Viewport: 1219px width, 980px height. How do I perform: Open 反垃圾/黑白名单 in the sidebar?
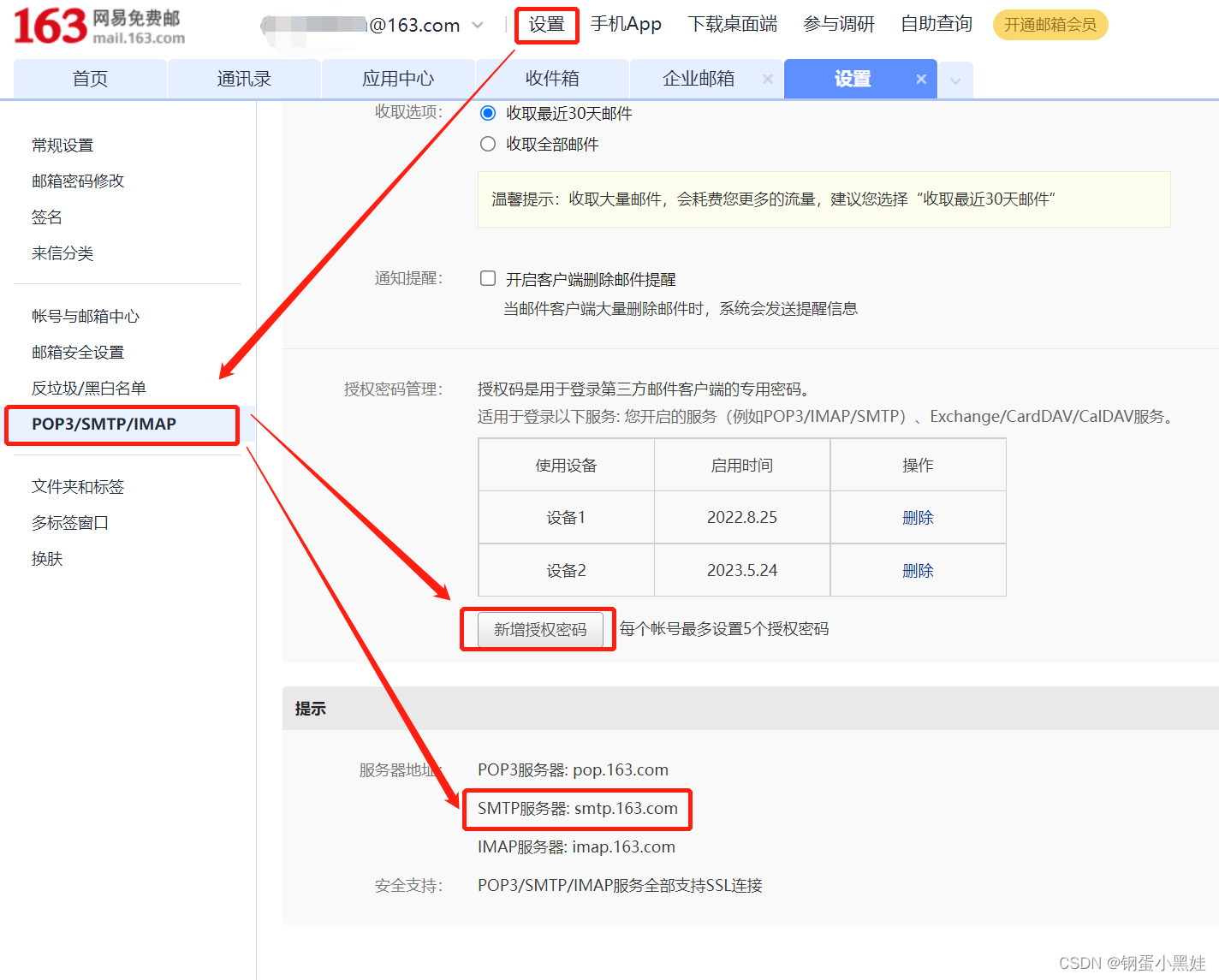click(x=89, y=389)
